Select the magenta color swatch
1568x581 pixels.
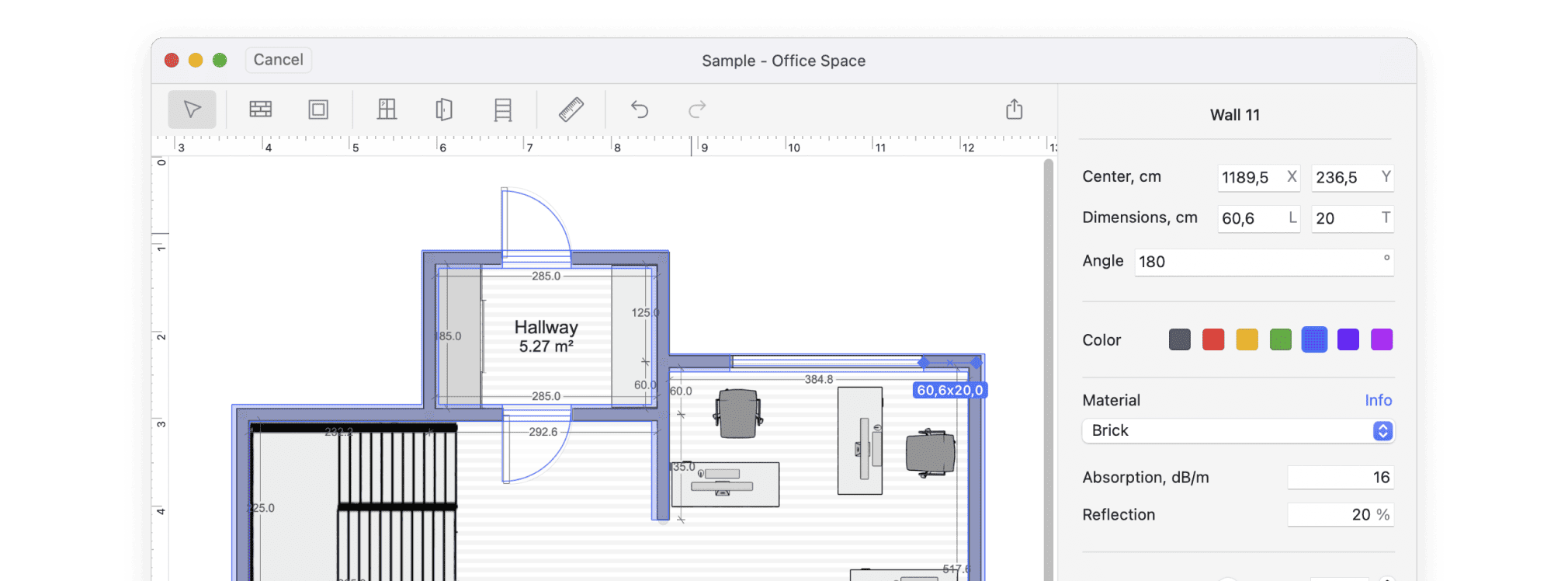(1381, 339)
